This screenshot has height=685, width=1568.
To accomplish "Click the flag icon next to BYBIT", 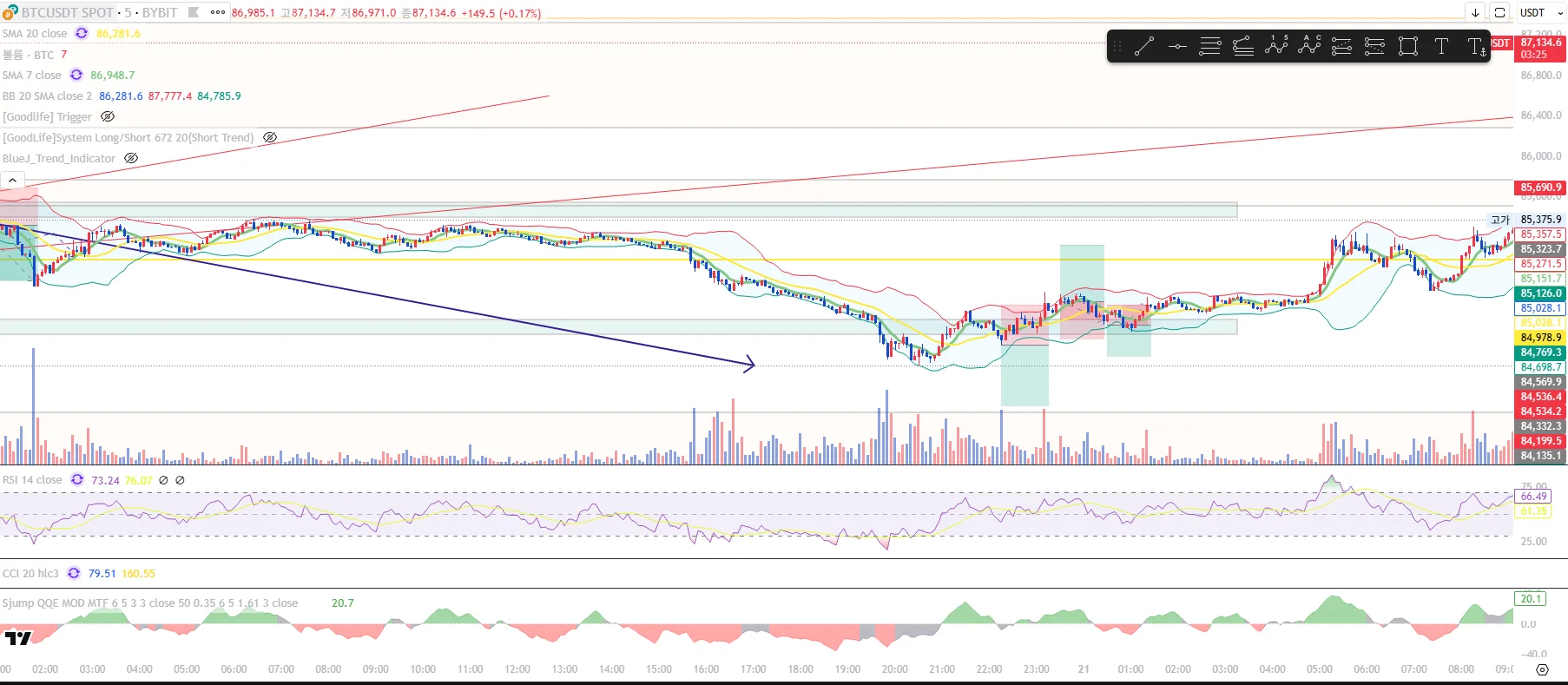I will pyautogui.click(x=194, y=12).
